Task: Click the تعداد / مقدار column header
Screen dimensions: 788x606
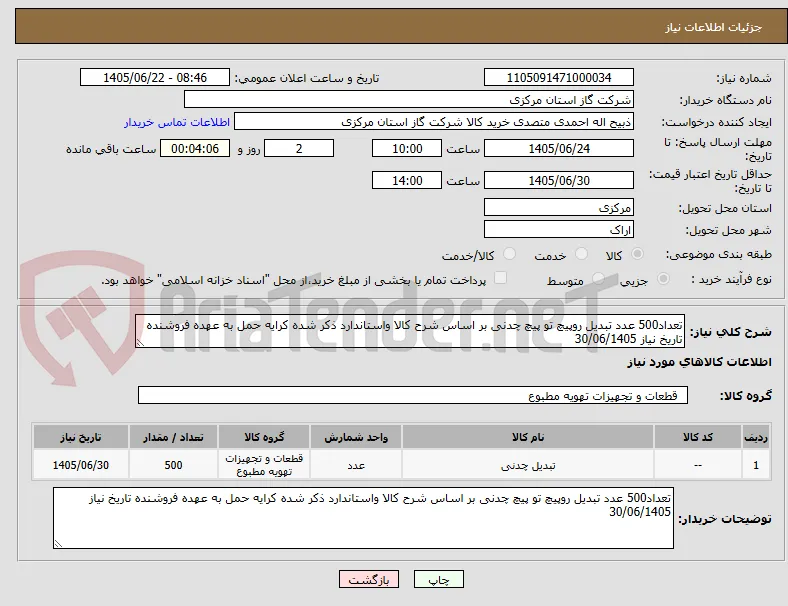Action: [x=173, y=437]
